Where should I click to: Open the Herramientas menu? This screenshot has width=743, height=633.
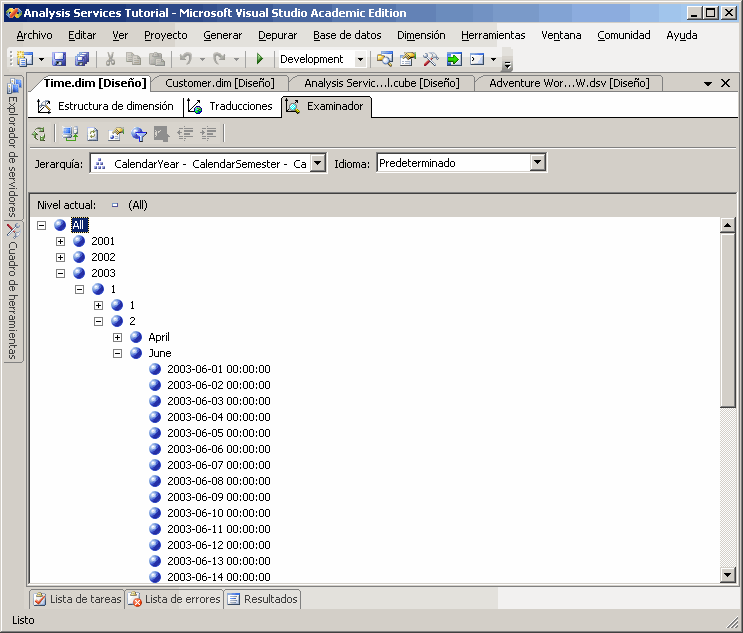tap(493, 35)
